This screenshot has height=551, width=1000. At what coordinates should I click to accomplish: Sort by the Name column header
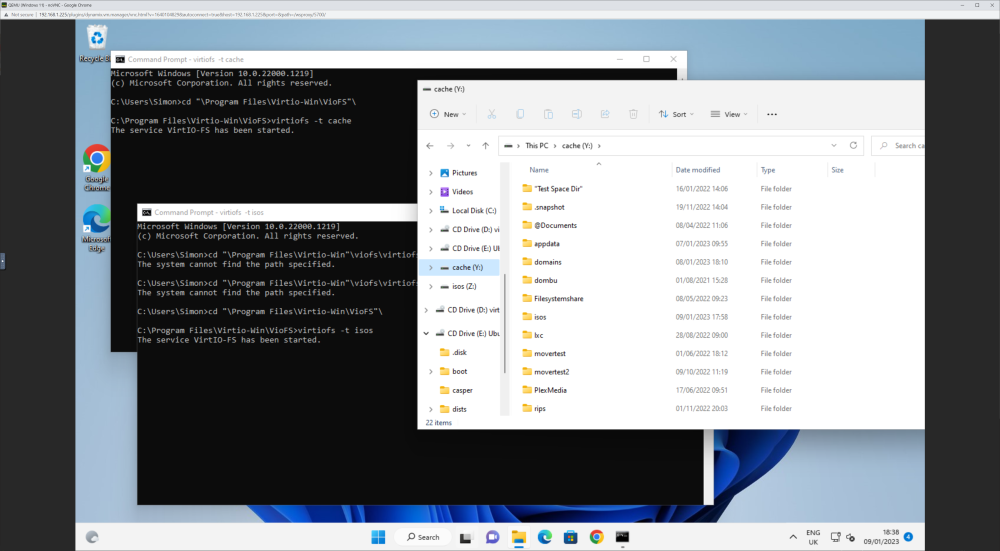point(539,170)
